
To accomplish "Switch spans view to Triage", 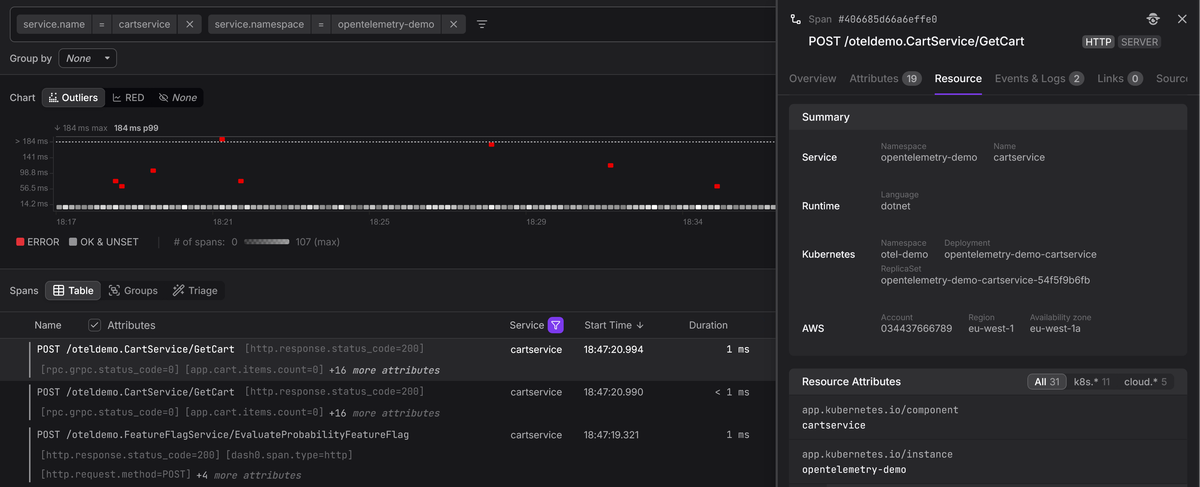I will coord(195,290).
